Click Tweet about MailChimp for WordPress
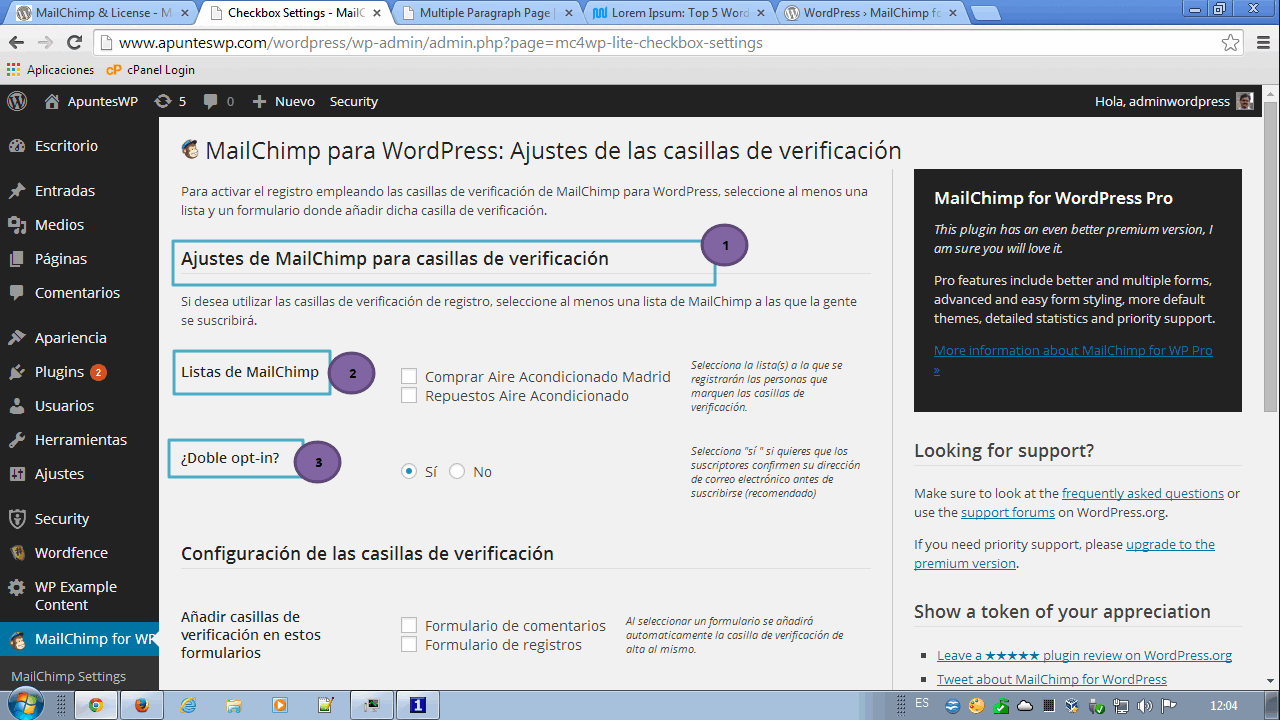The height and width of the screenshot is (720, 1280). click(1052, 680)
